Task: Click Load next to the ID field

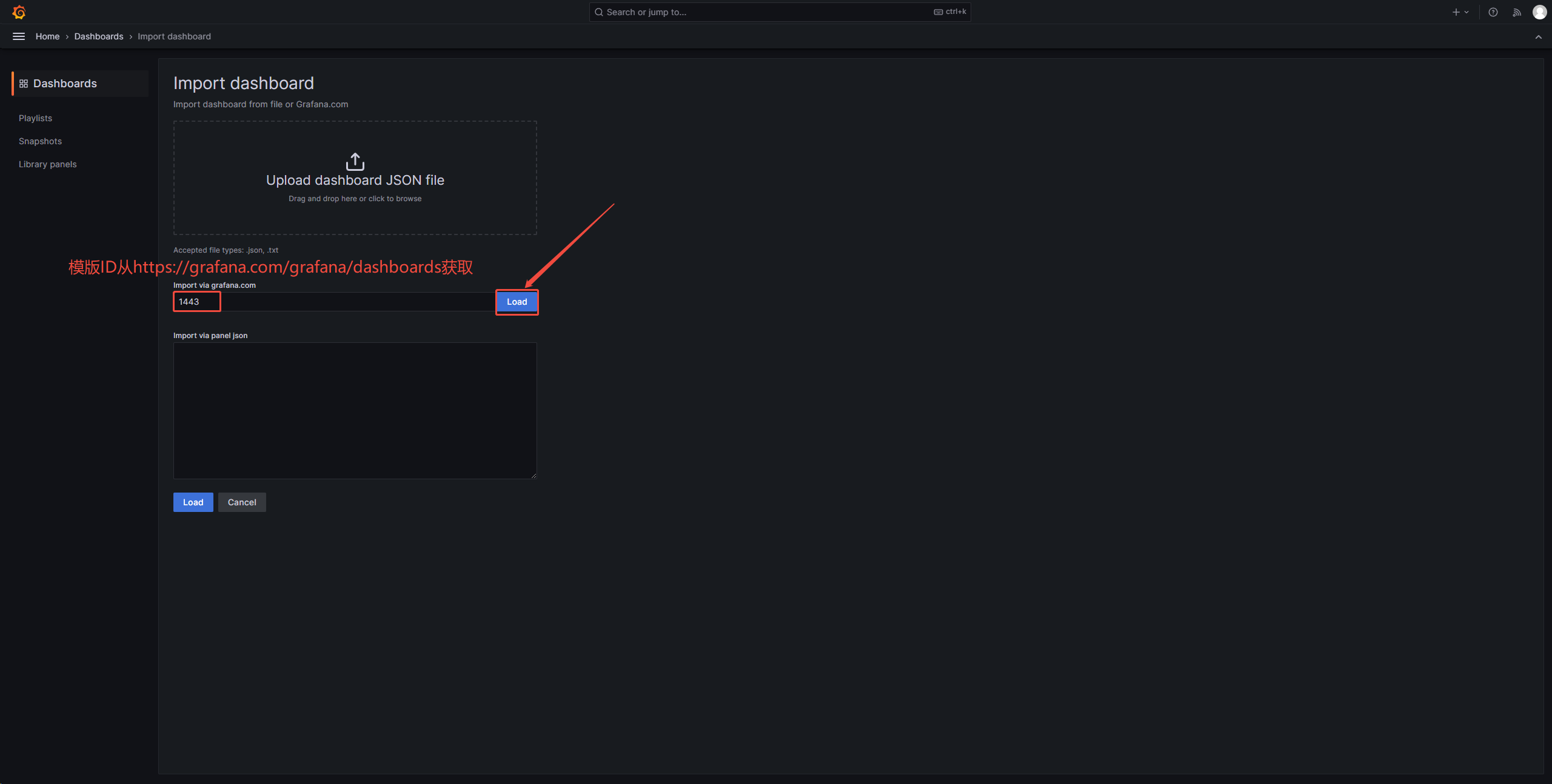Action: pos(517,302)
